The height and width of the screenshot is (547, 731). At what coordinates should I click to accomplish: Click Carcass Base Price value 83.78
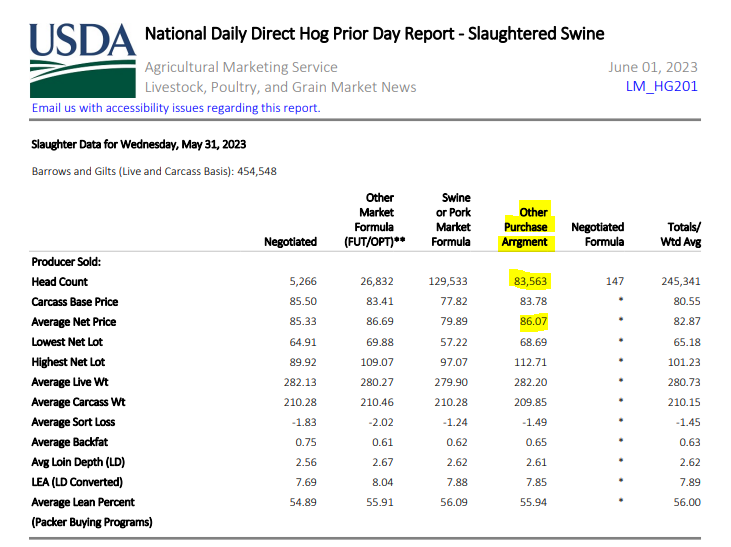coord(533,301)
